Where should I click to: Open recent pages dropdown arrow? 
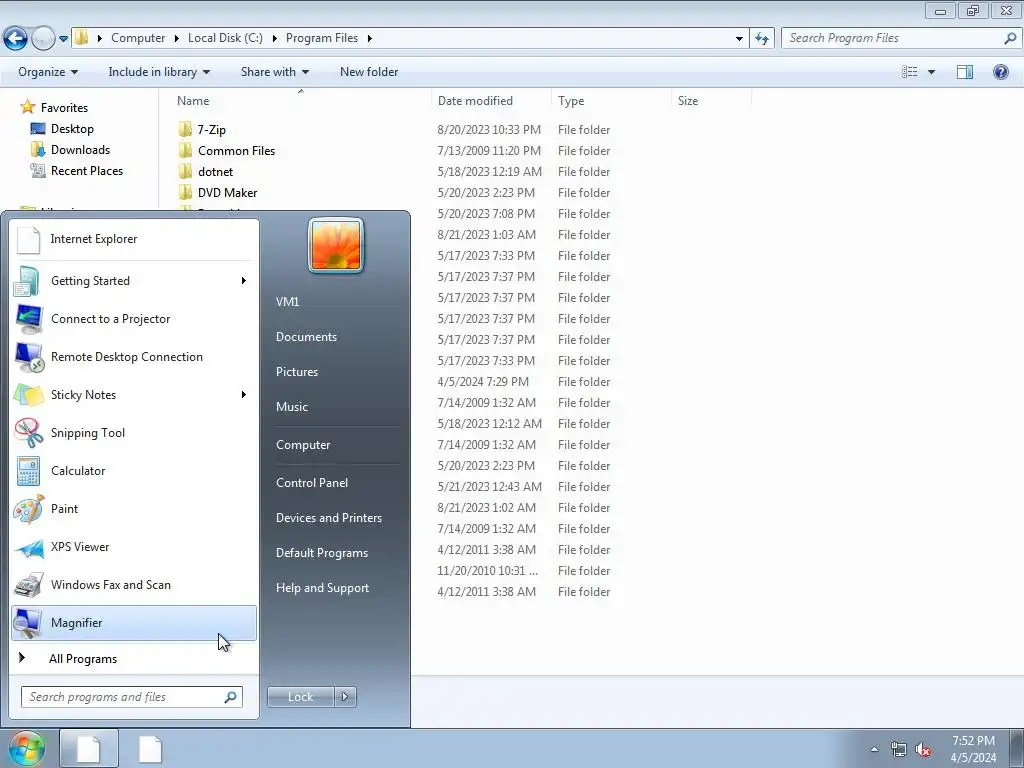click(x=63, y=39)
